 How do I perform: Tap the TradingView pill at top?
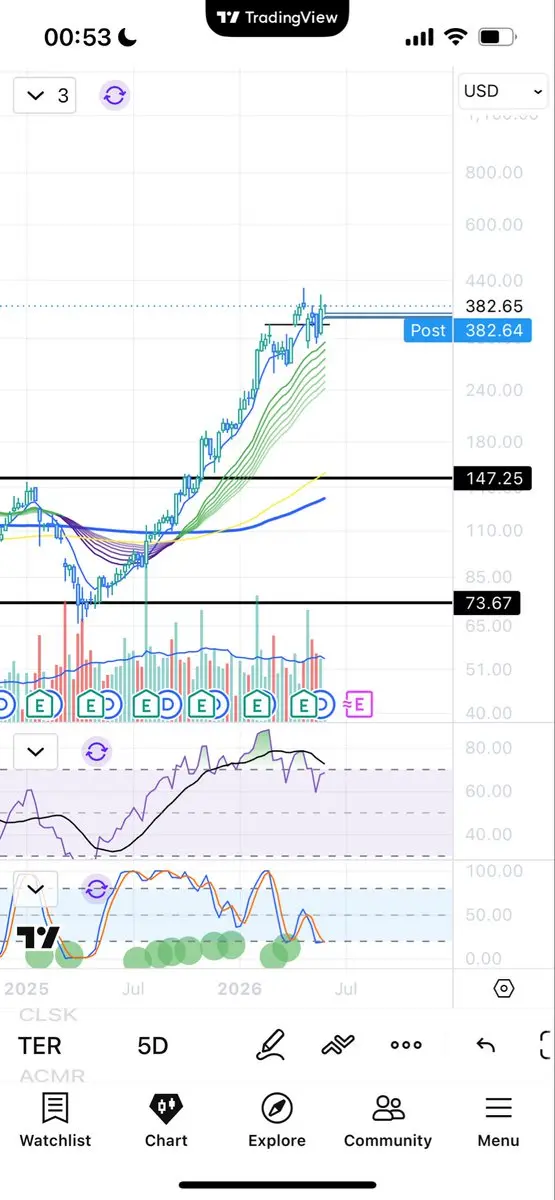pyautogui.click(x=277, y=18)
